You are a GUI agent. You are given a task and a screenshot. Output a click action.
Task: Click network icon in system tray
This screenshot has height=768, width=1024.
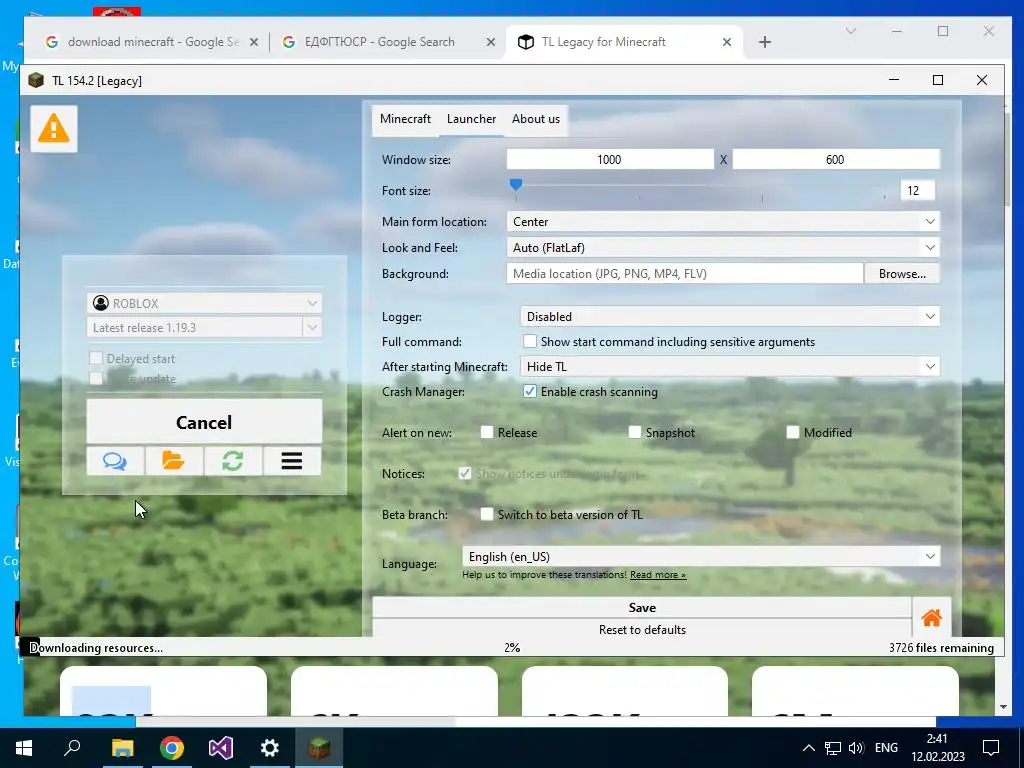833,748
